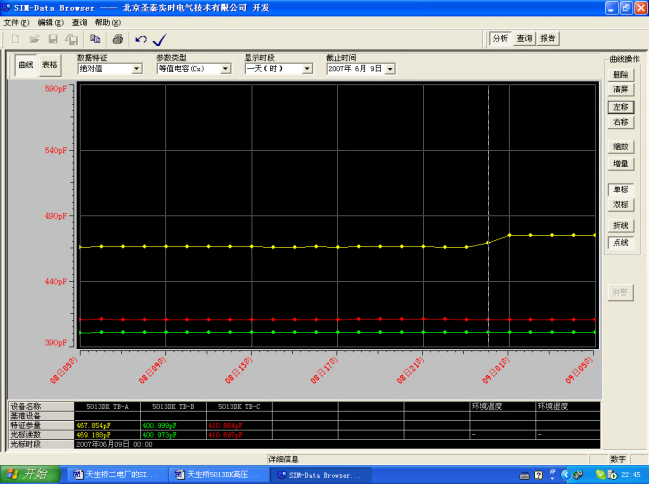
Task: Click the Open folder toolbar icon
Action: 34,39
